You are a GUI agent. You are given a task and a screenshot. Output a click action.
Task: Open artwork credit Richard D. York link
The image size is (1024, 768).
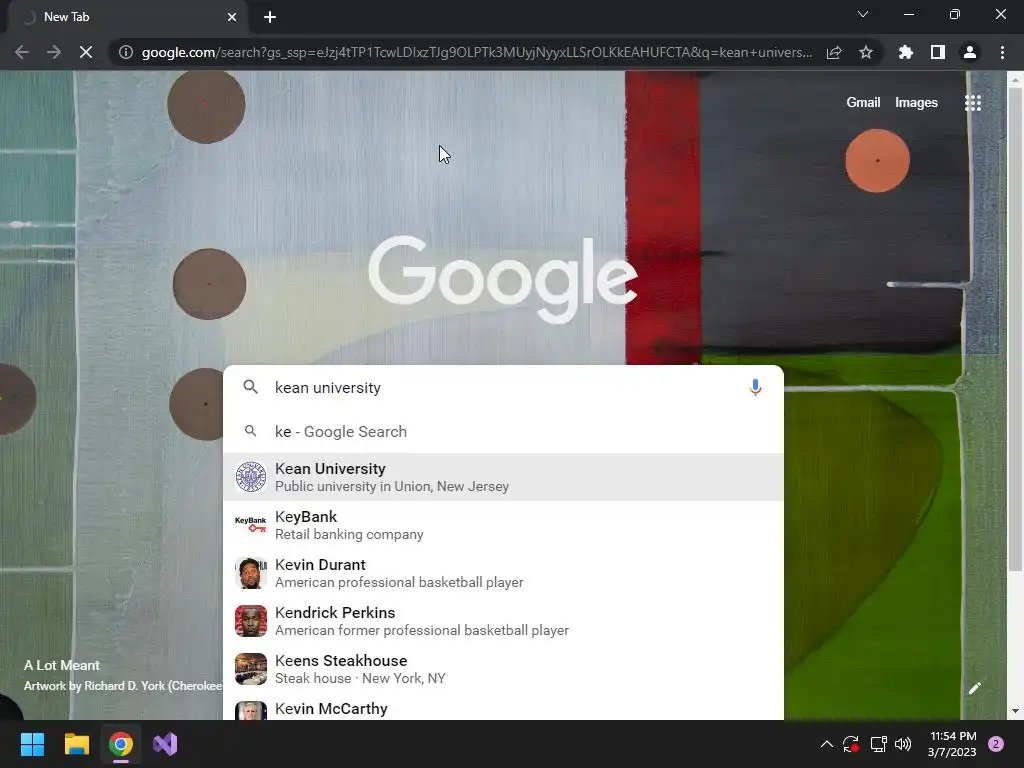(123, 686)
